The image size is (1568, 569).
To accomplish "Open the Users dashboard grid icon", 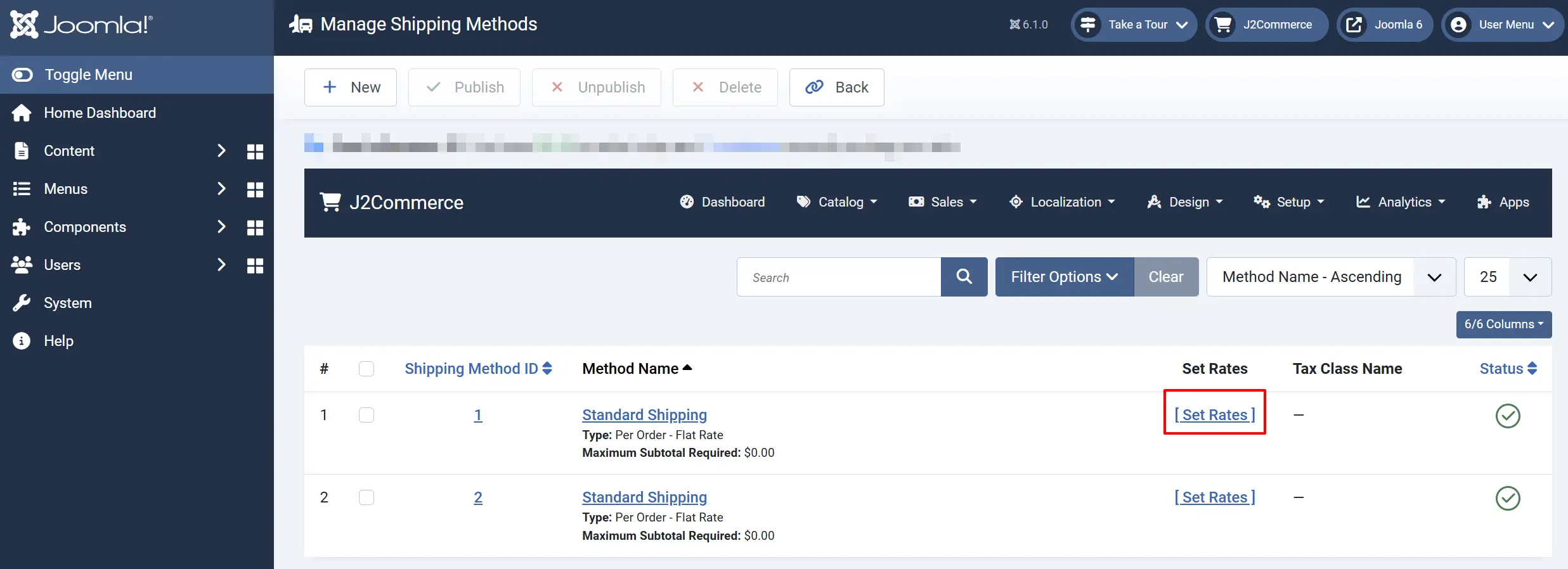I will [255, 265].
